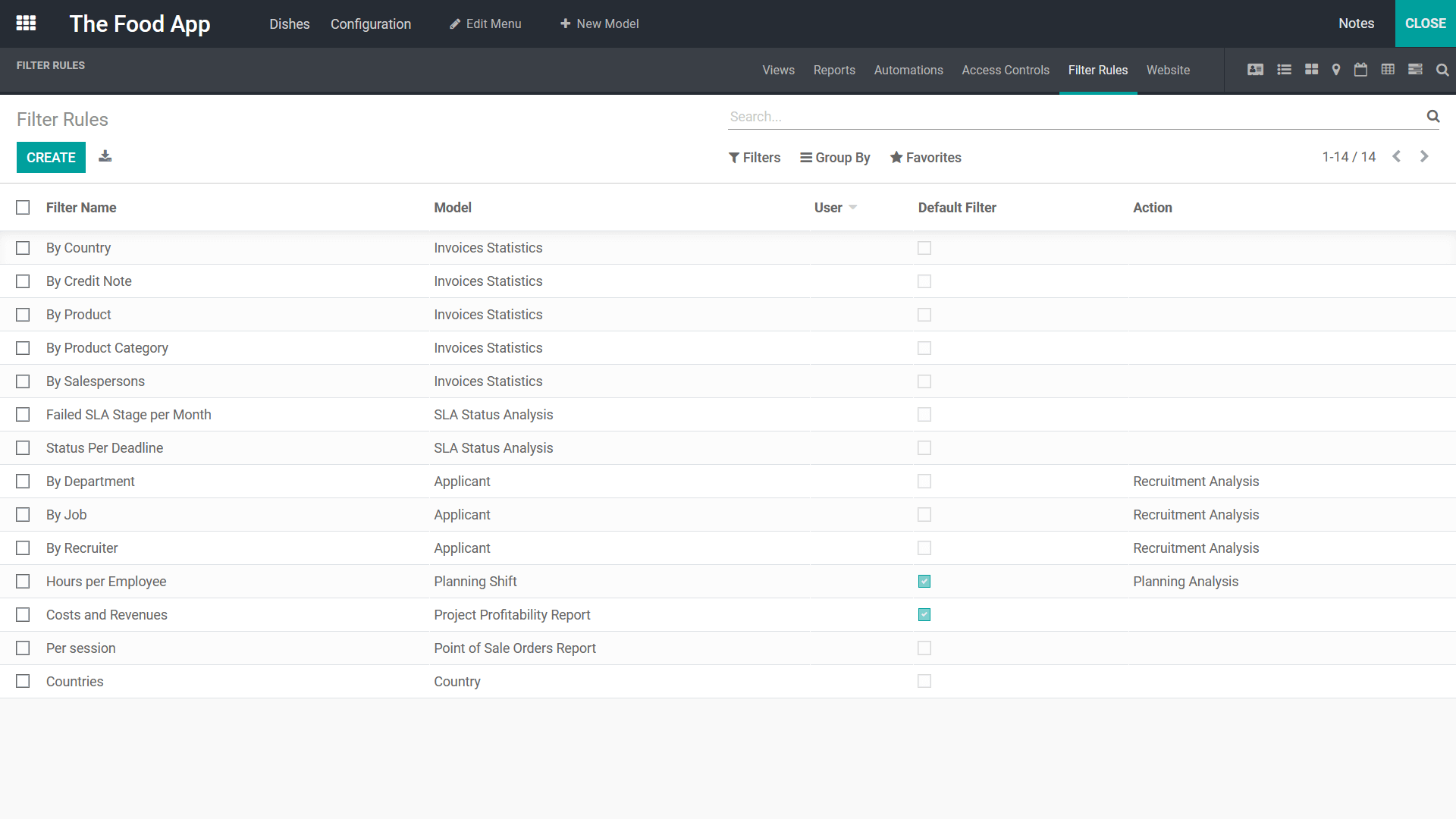Click the Automations menu item
The width and height of the screenshot is (1456, 819).
pyautogui.click(x=908, y=69)
